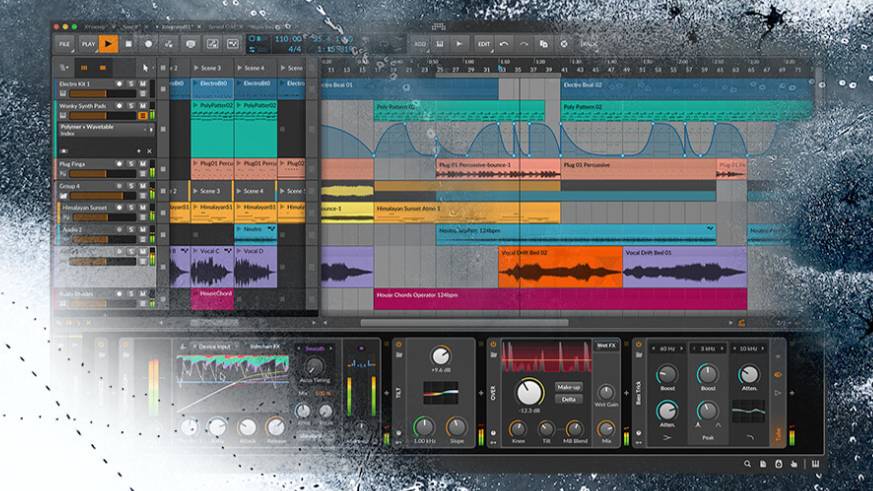Launch the Vocal C clip

point(197,251)
